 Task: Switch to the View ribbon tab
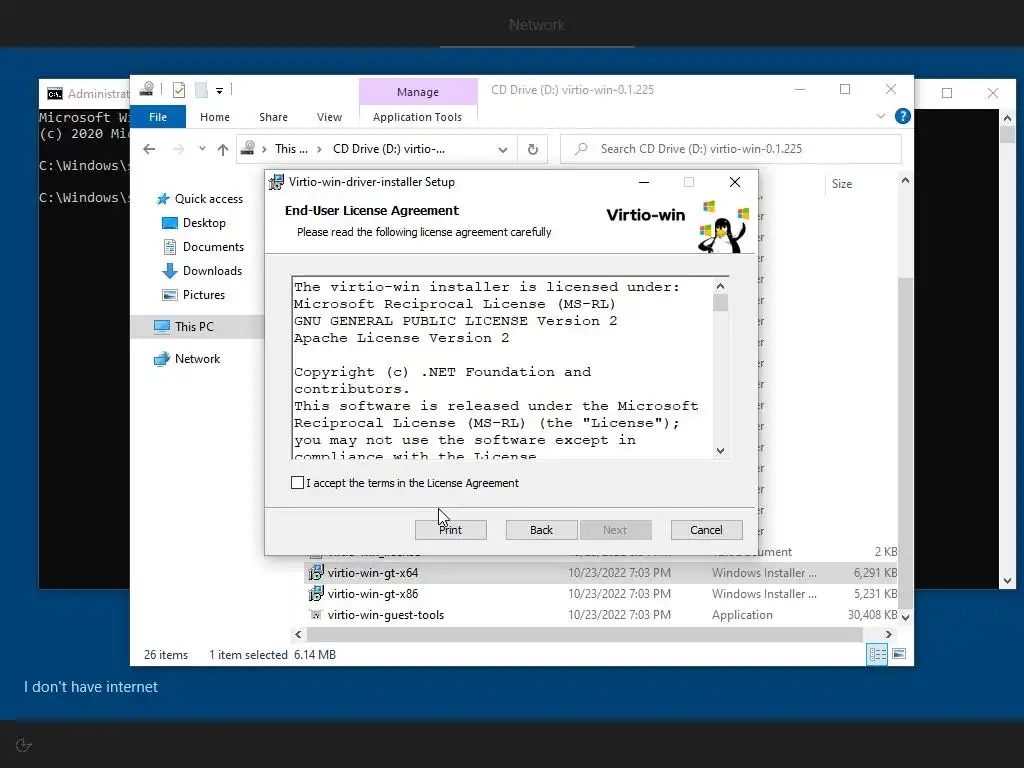click(329, 117)
